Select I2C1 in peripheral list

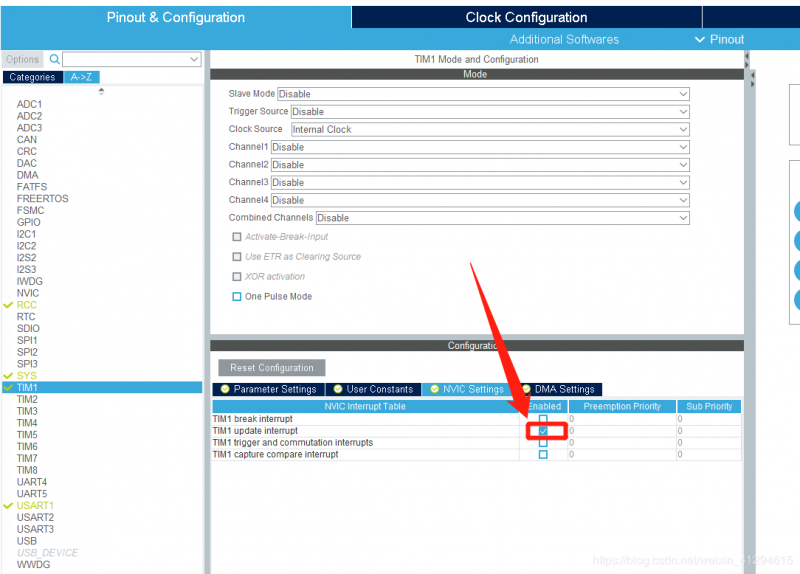pos(27,234)
